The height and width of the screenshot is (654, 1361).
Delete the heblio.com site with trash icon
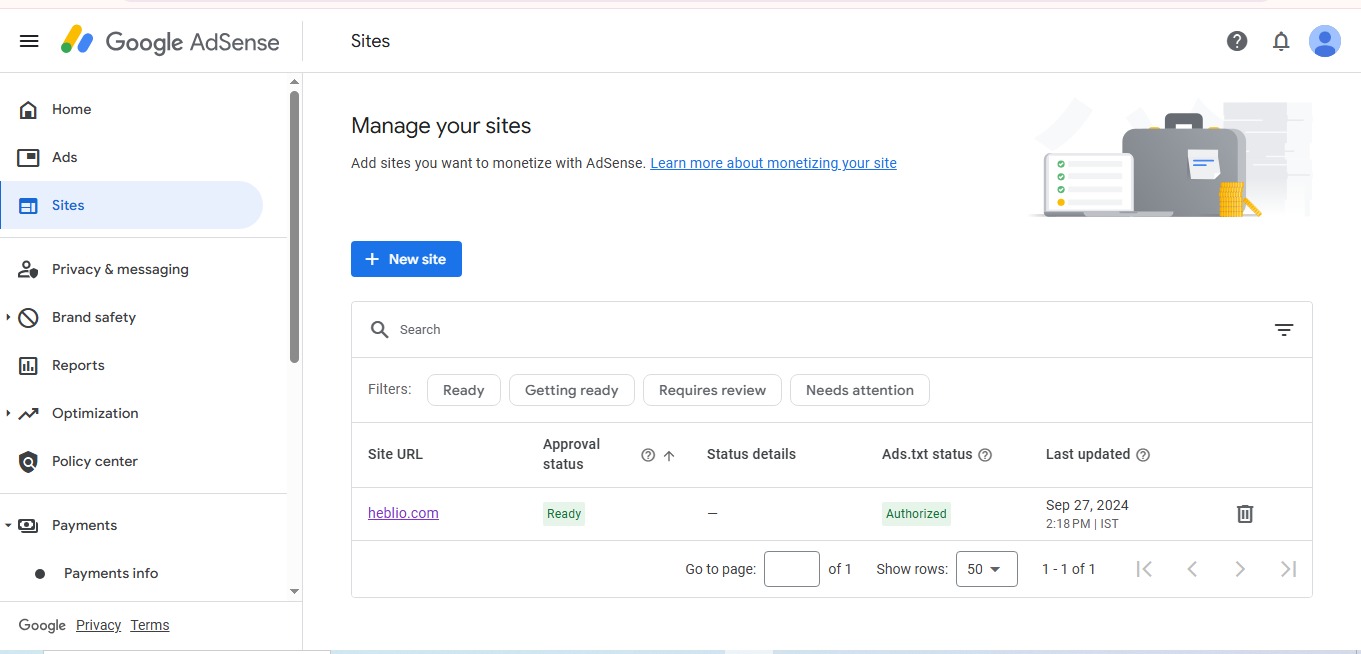(x=1245, y=514)
